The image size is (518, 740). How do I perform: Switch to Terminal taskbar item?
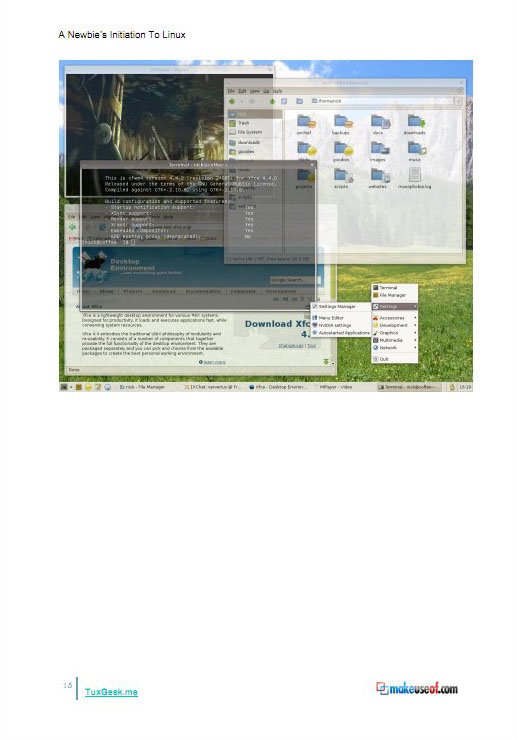(409, 387)
